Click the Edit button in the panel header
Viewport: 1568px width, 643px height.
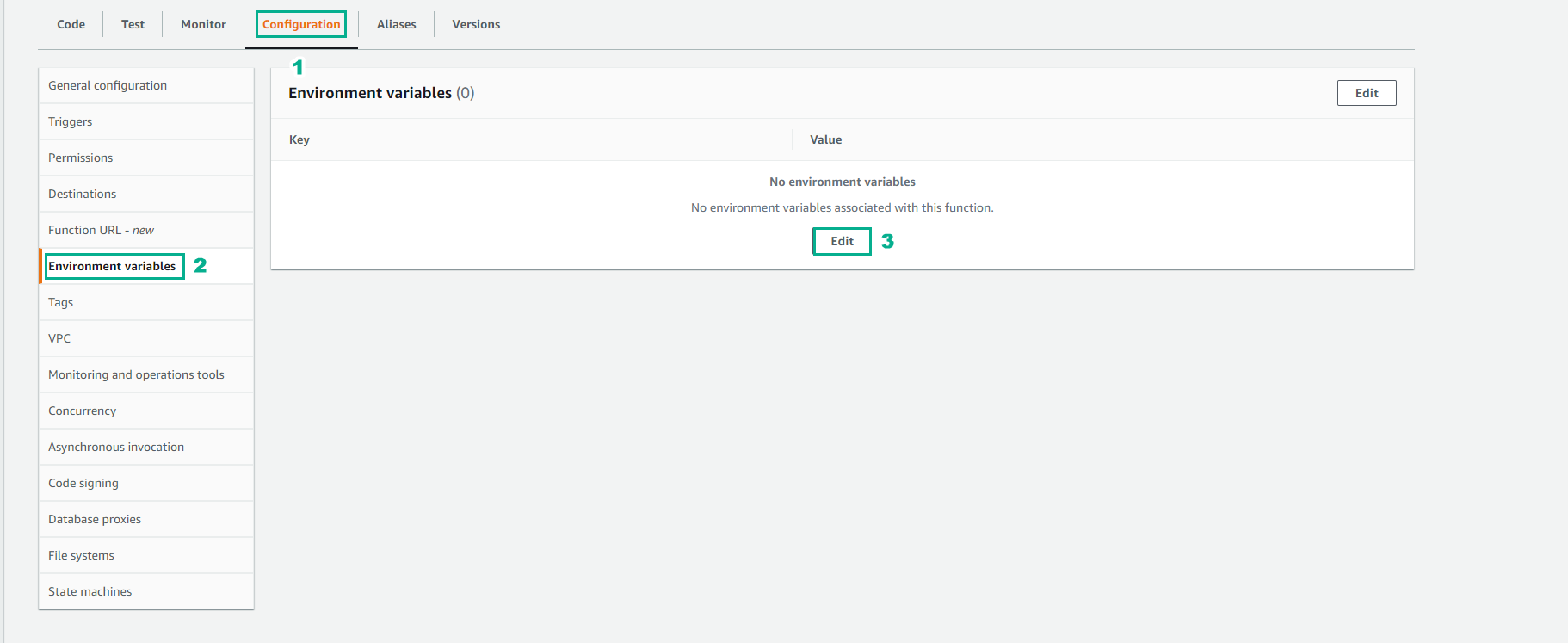pyautogui.click(x=1367, y=93)
